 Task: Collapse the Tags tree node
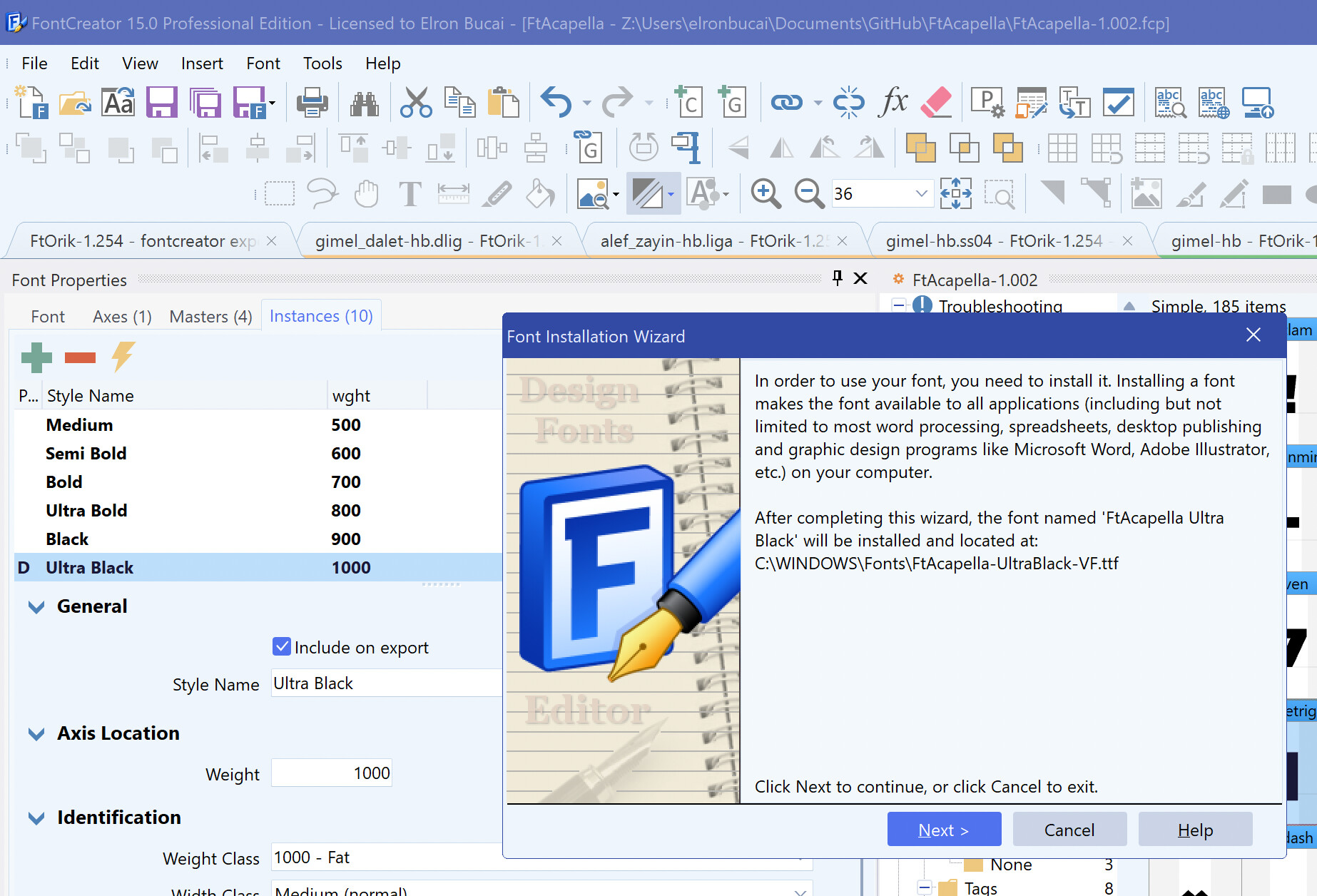pyautogui.click(x=925, y=887)
